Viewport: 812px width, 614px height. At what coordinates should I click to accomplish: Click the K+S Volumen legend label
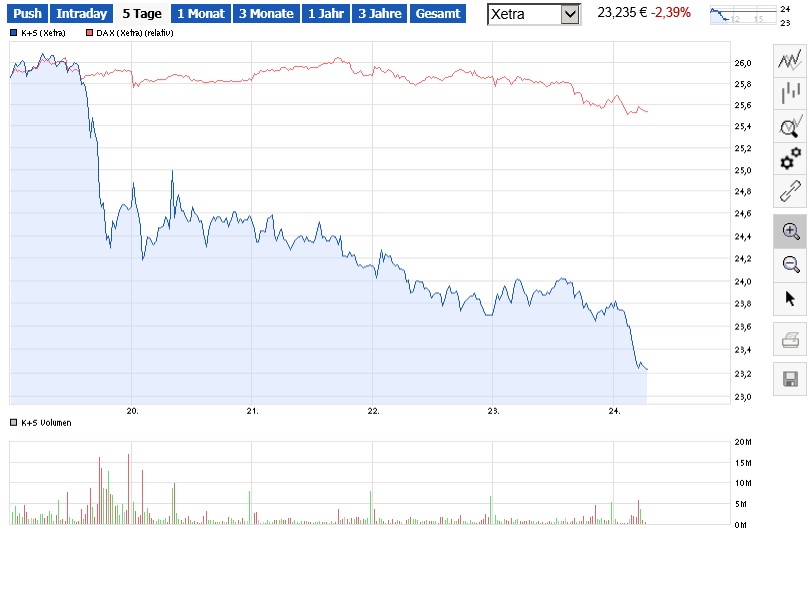pos(46,422)
